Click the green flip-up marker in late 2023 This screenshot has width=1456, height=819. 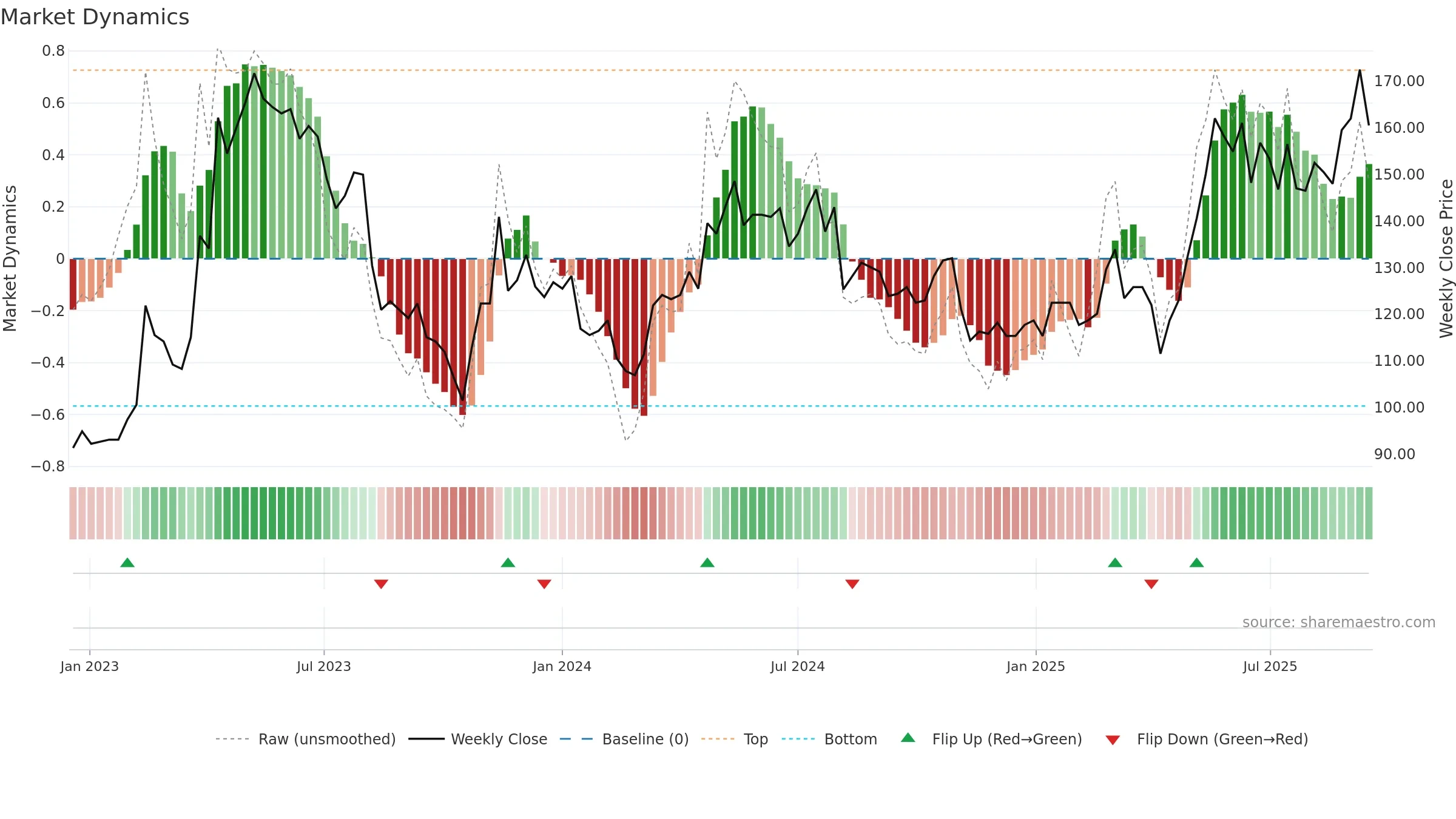[x=508, y=562]
